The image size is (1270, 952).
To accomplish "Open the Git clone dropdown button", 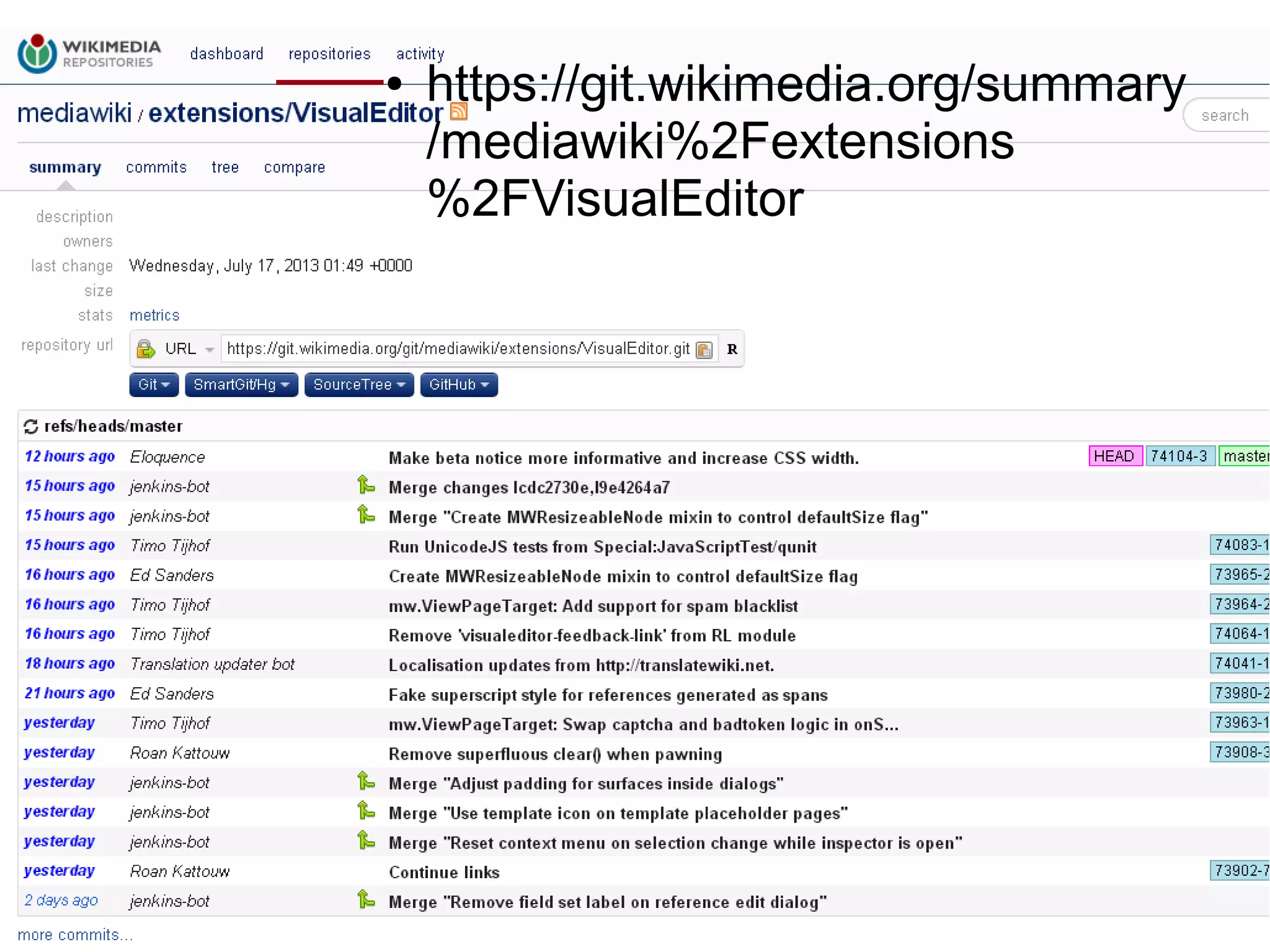I will tap(154, 385).
